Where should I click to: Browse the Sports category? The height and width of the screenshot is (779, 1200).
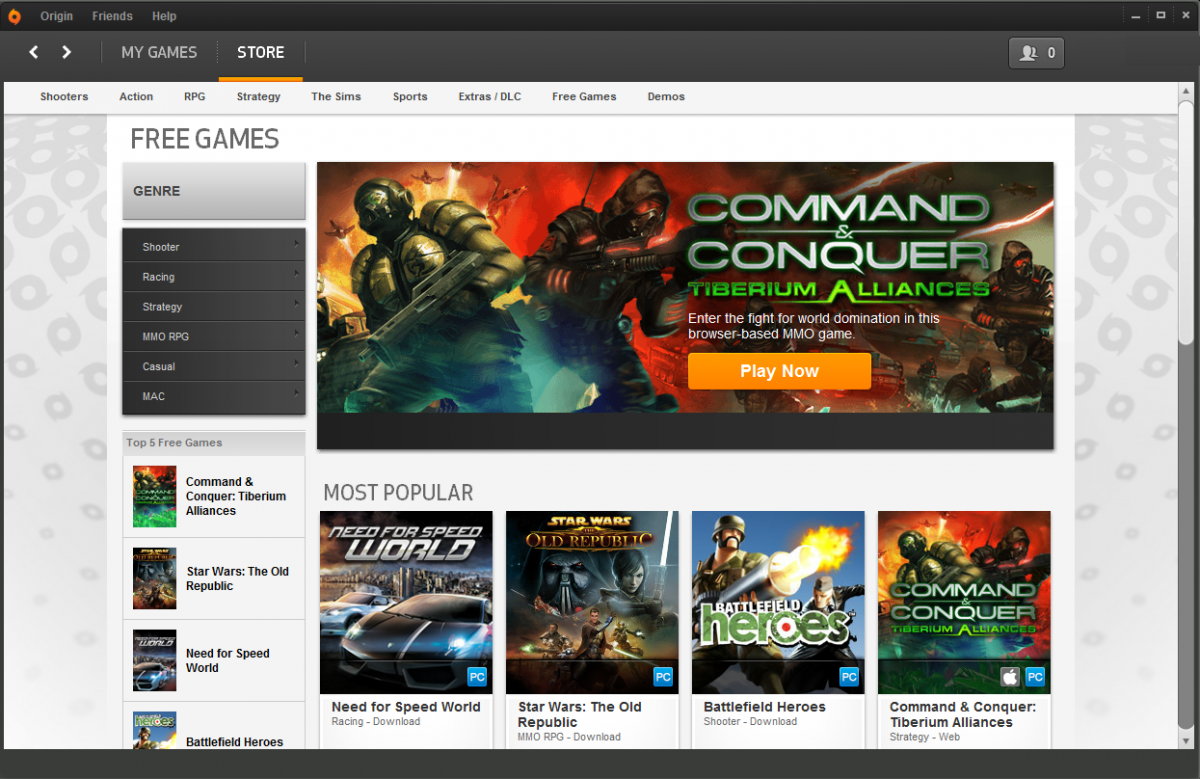(x=410, y=97)
